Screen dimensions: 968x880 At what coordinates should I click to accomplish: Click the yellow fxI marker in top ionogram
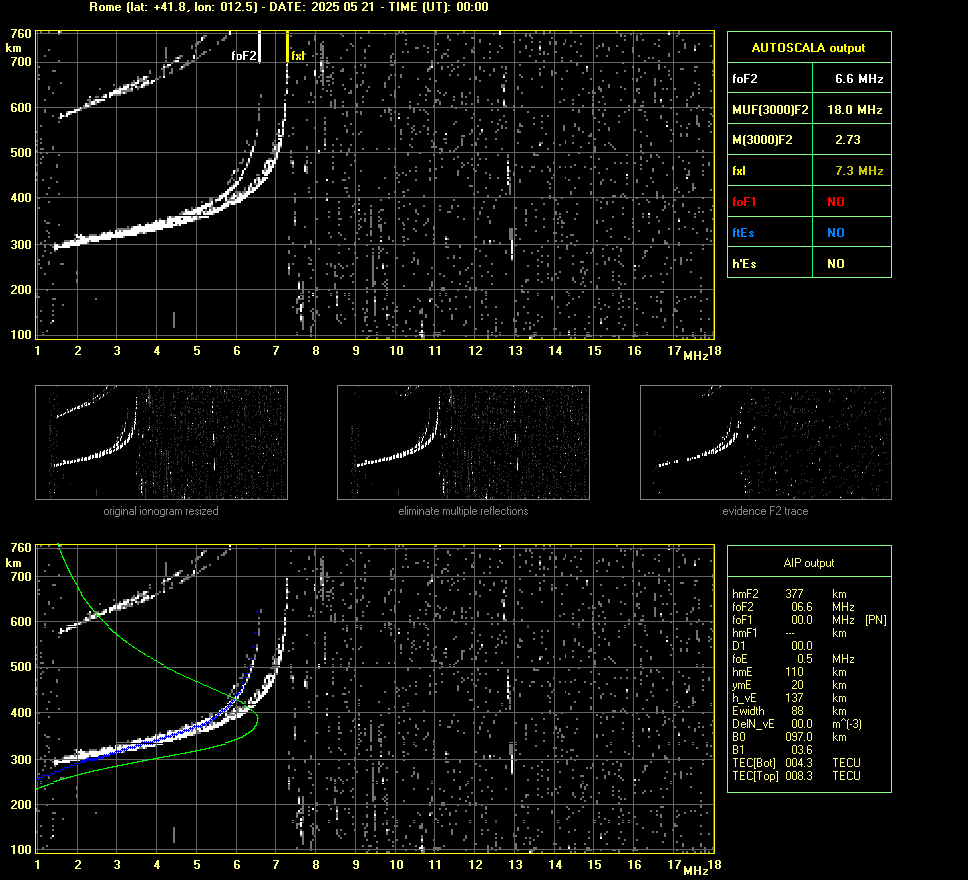[x=287, y=47]
